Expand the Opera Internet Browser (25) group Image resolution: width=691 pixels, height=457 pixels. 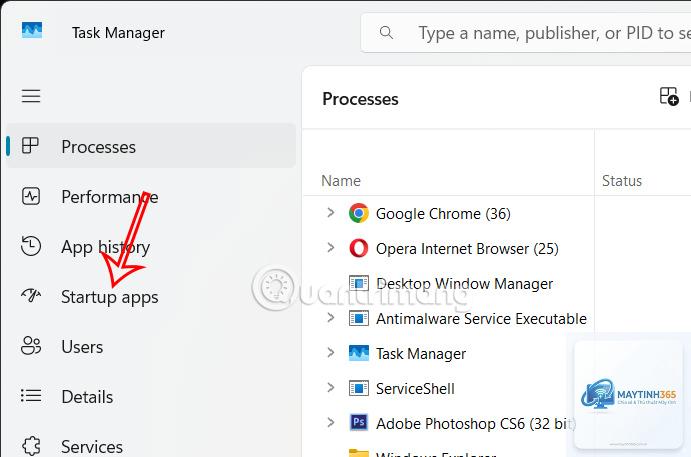(x=331, y=248)
